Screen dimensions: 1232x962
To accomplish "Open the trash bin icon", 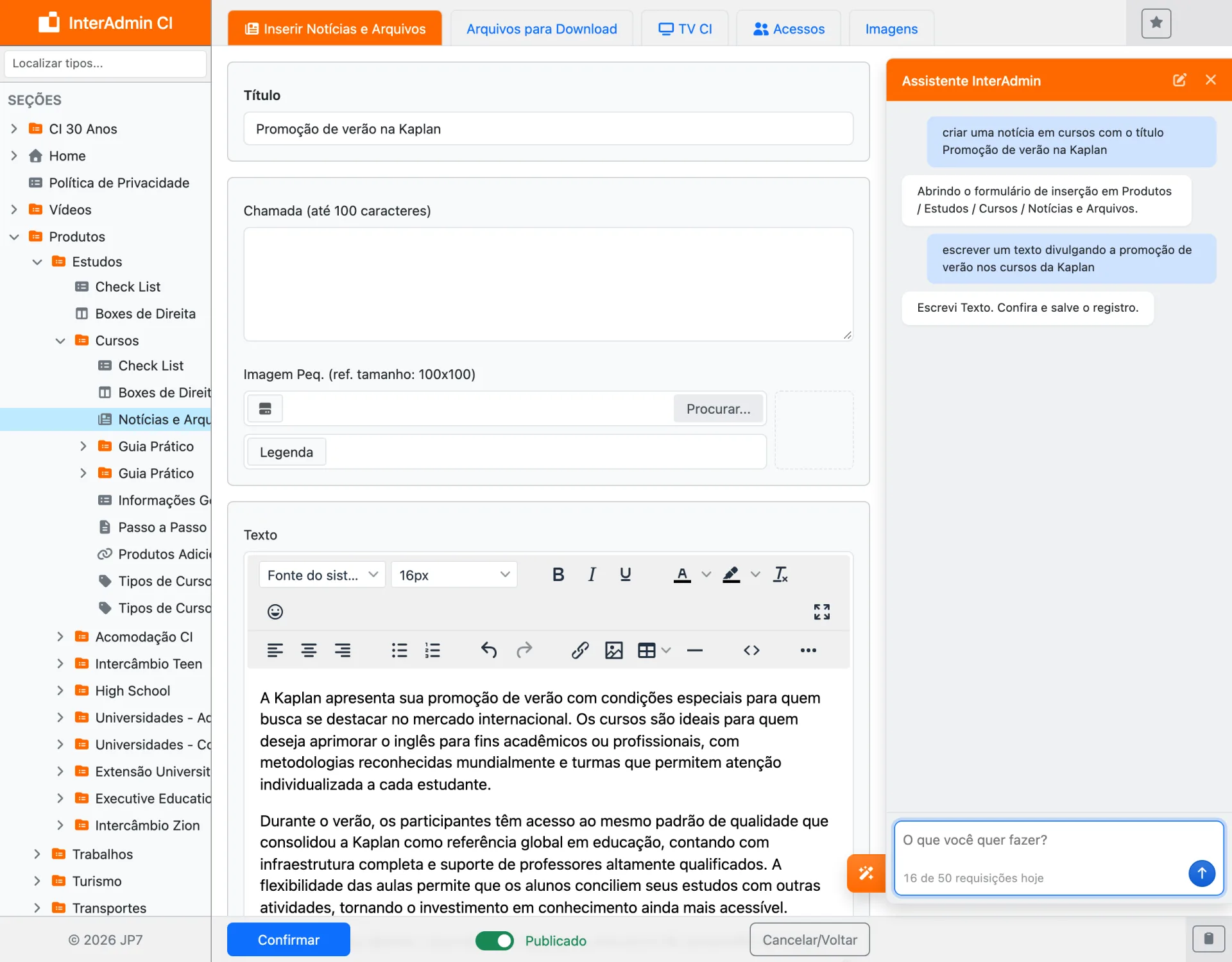I will 1208,939.
